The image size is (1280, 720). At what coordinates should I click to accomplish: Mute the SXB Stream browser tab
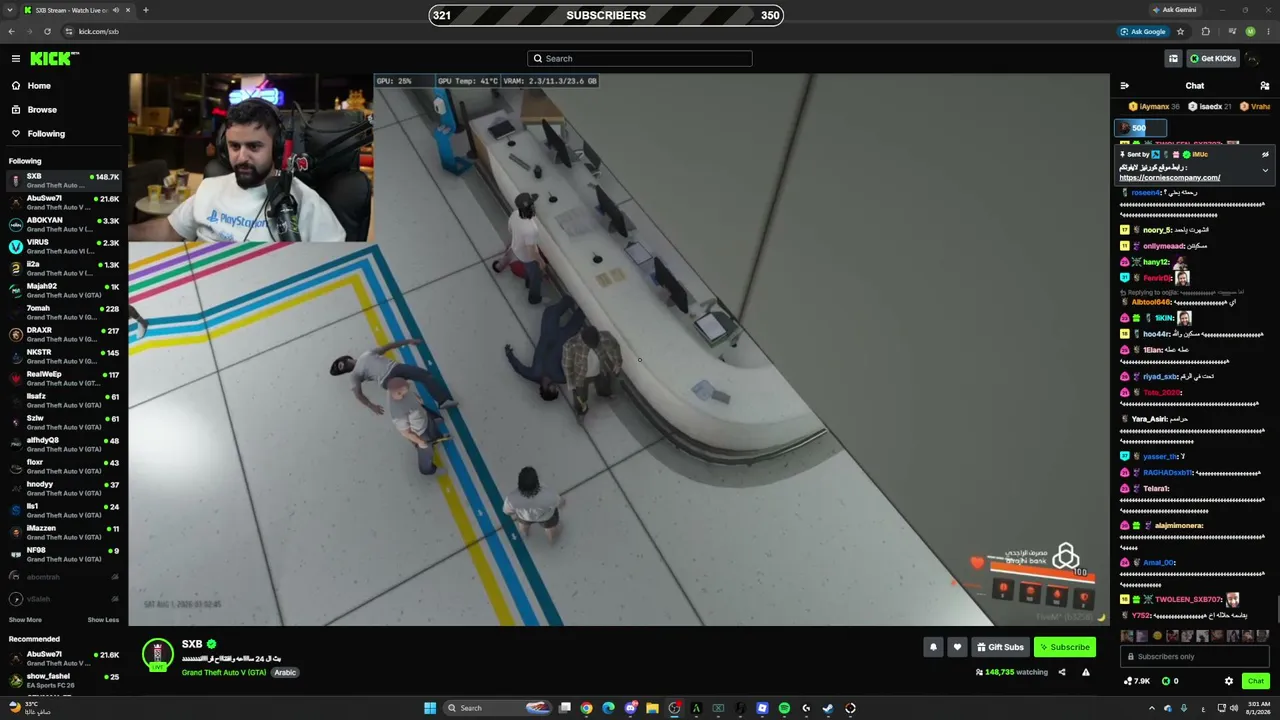click(116, 10)
